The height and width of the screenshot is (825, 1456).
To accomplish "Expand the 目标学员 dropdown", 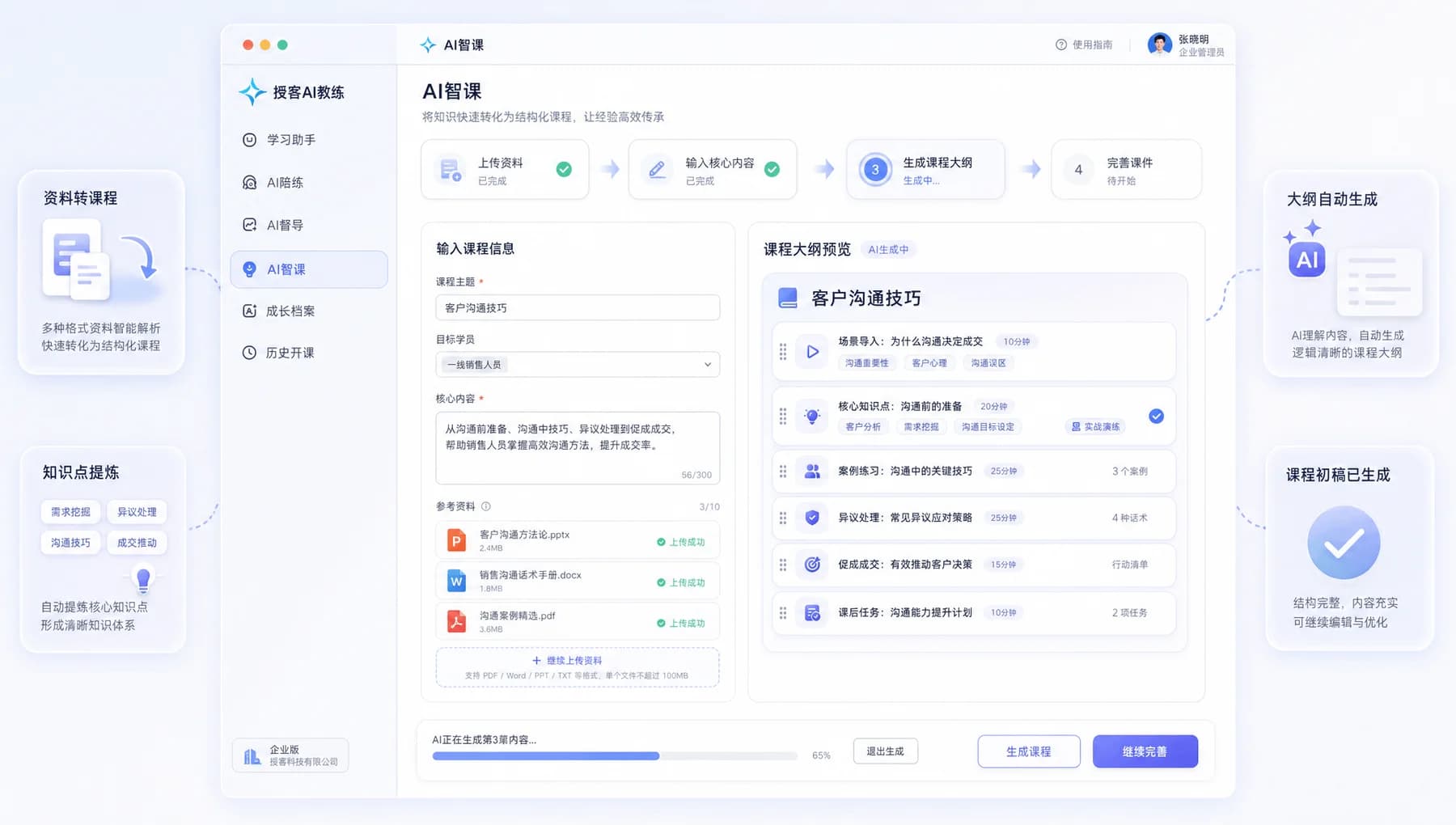I will [578, 365].
